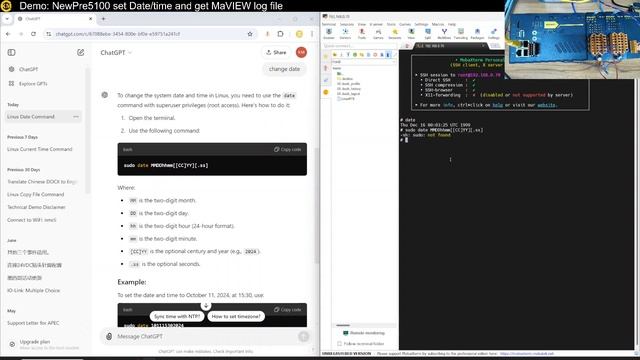Image resolution: width=640 pixels, height=360 pixels.
Task: Click the attach file paperclip icon
Action: point(109,336)
